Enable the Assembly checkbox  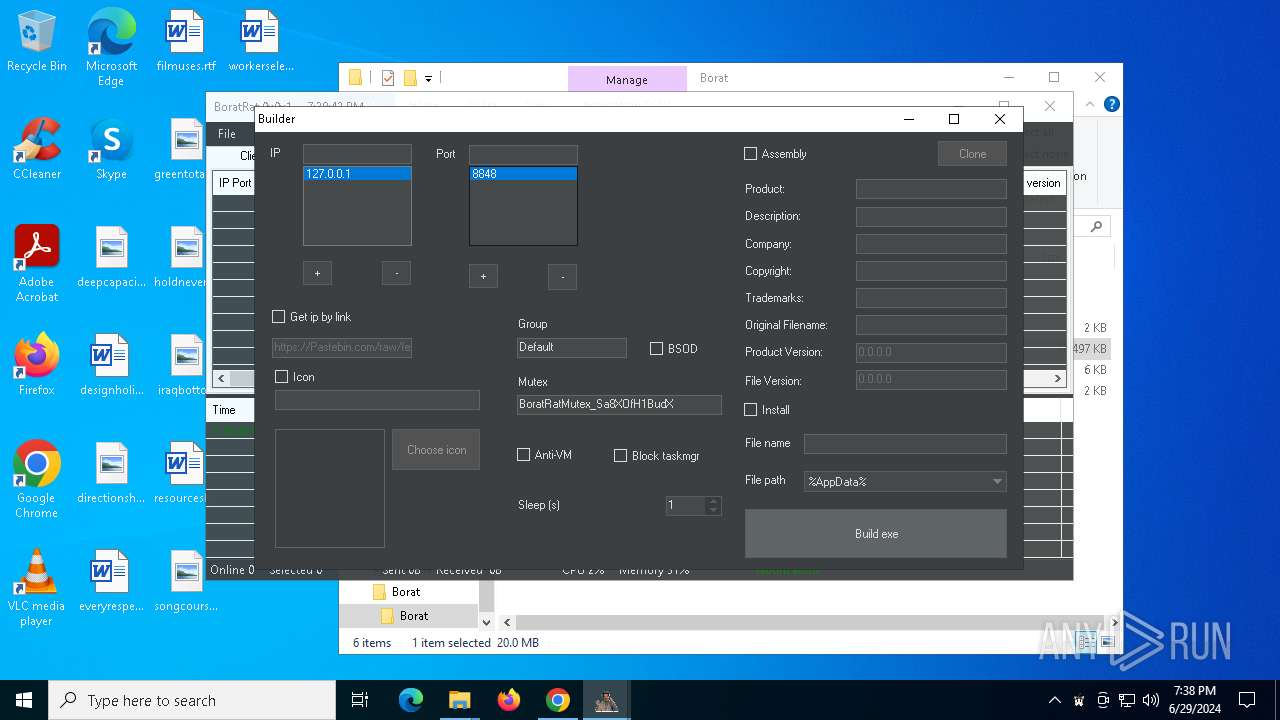751,154
